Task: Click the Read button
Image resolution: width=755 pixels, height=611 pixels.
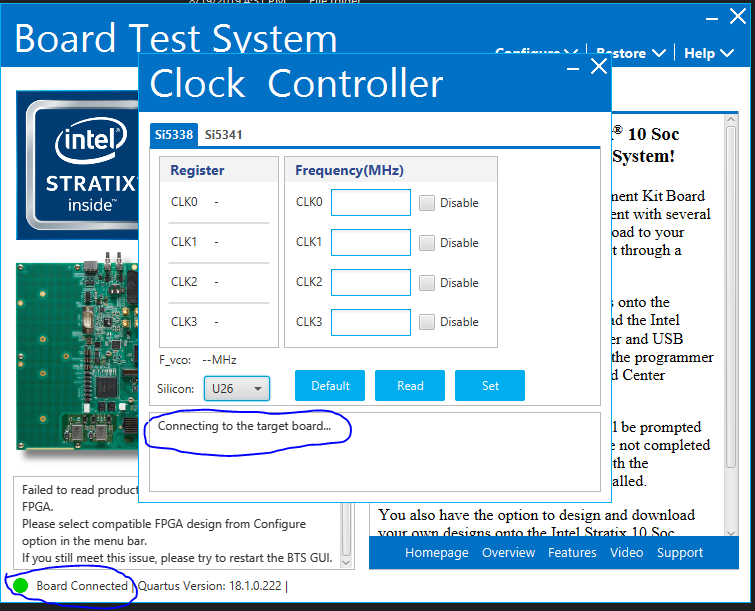Action: (x=410, y=386)
